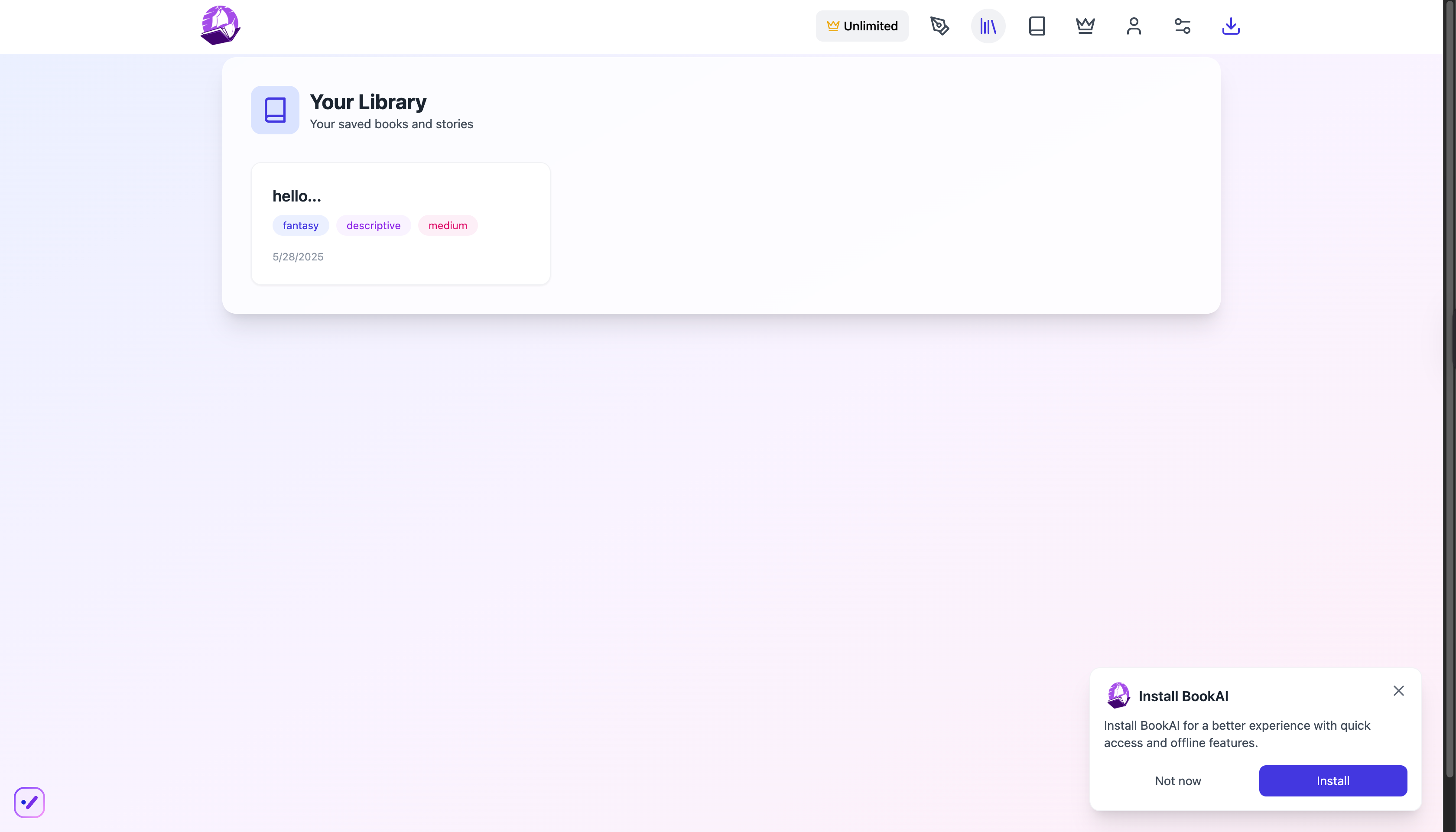The height and width of the screenshot is (832, 1456).
Task: Open the user profile icon
Action: coord(1134,26)
